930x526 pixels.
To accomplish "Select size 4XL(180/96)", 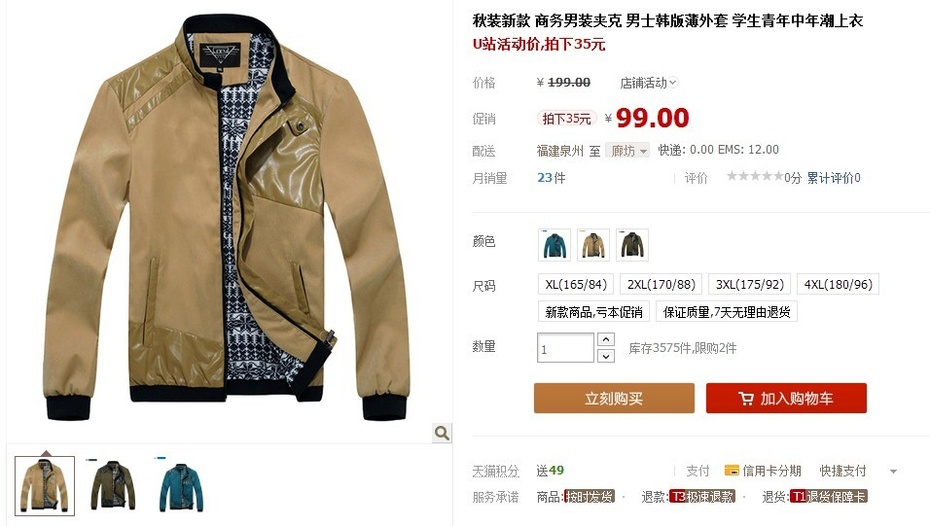I will point(838,284).
